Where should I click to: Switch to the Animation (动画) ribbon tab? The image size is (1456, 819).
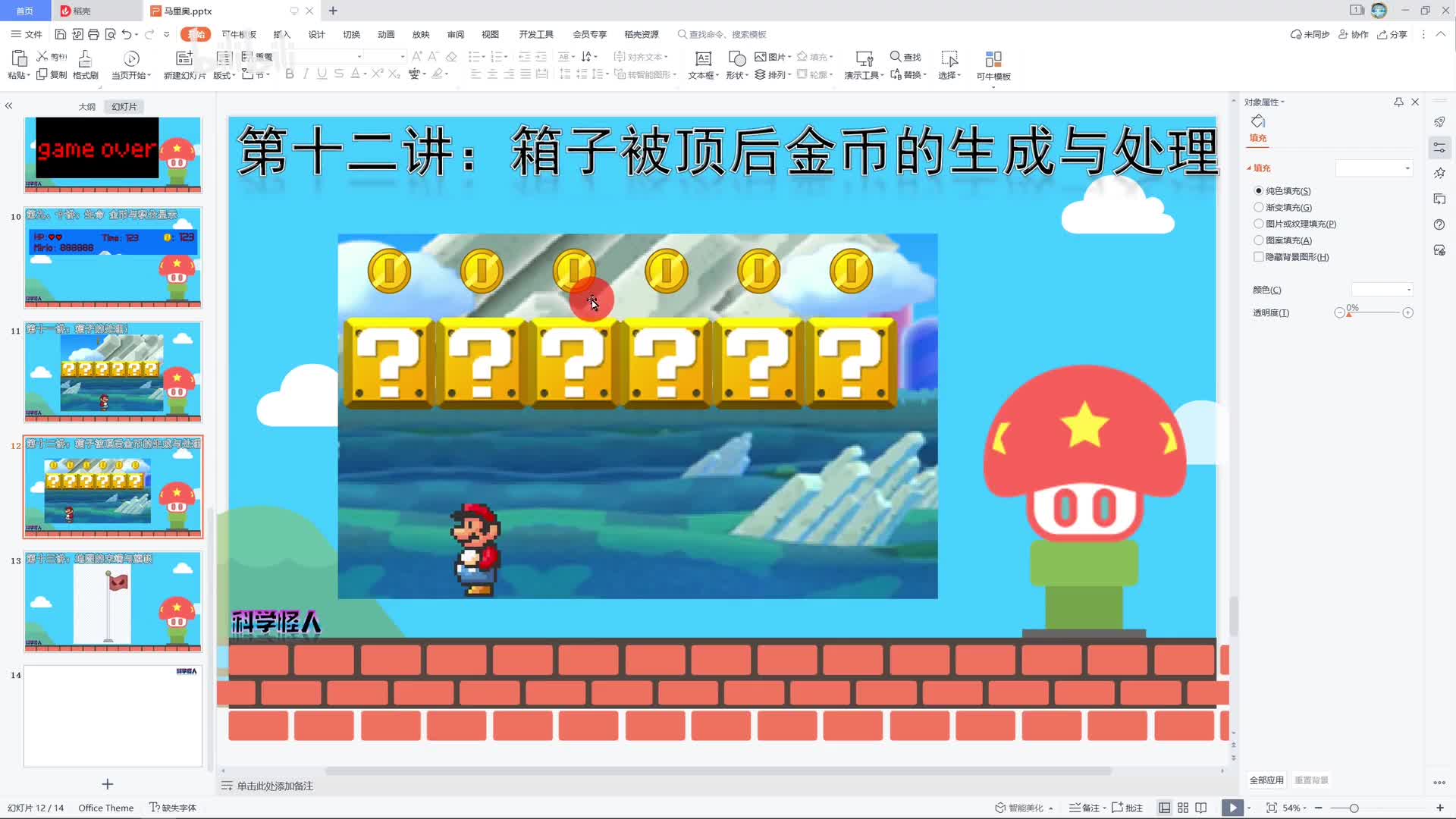tap(386, 34)
